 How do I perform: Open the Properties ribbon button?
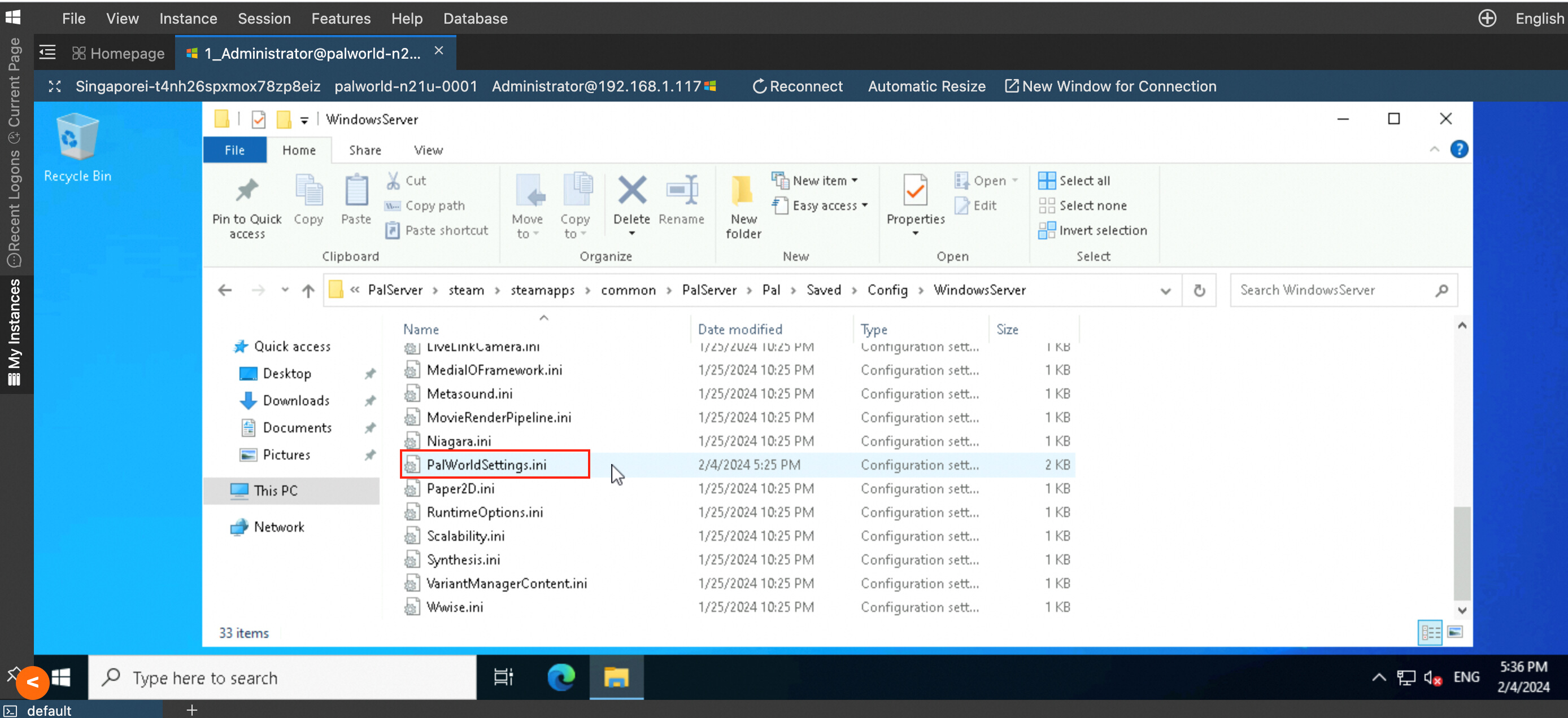pos(915,205)
